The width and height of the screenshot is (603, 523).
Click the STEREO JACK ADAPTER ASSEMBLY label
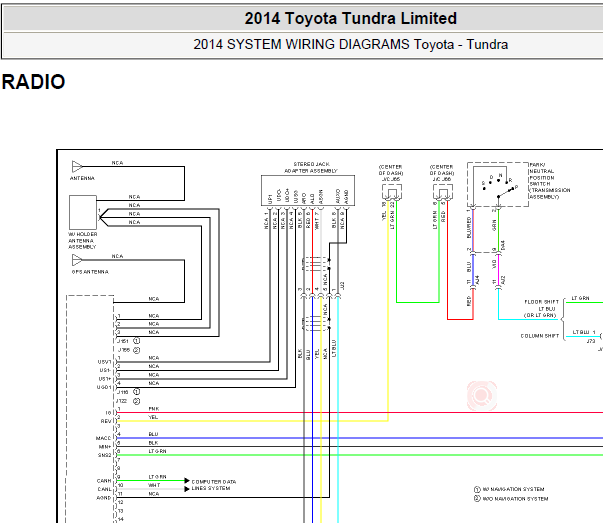pyautogui.click(x=311, y=167)
